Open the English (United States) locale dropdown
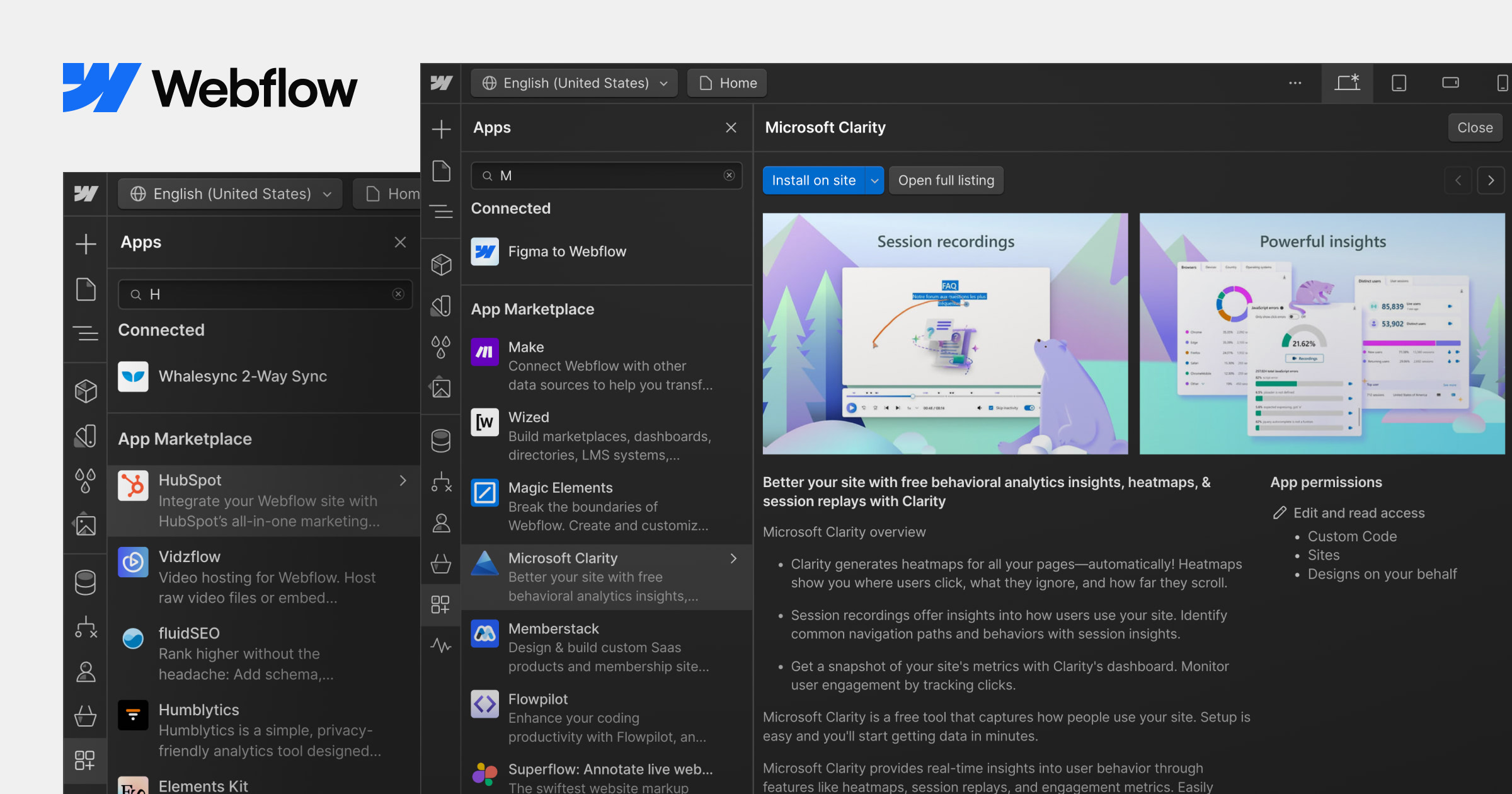This screenshot has height=794, width=1512. 573,83
